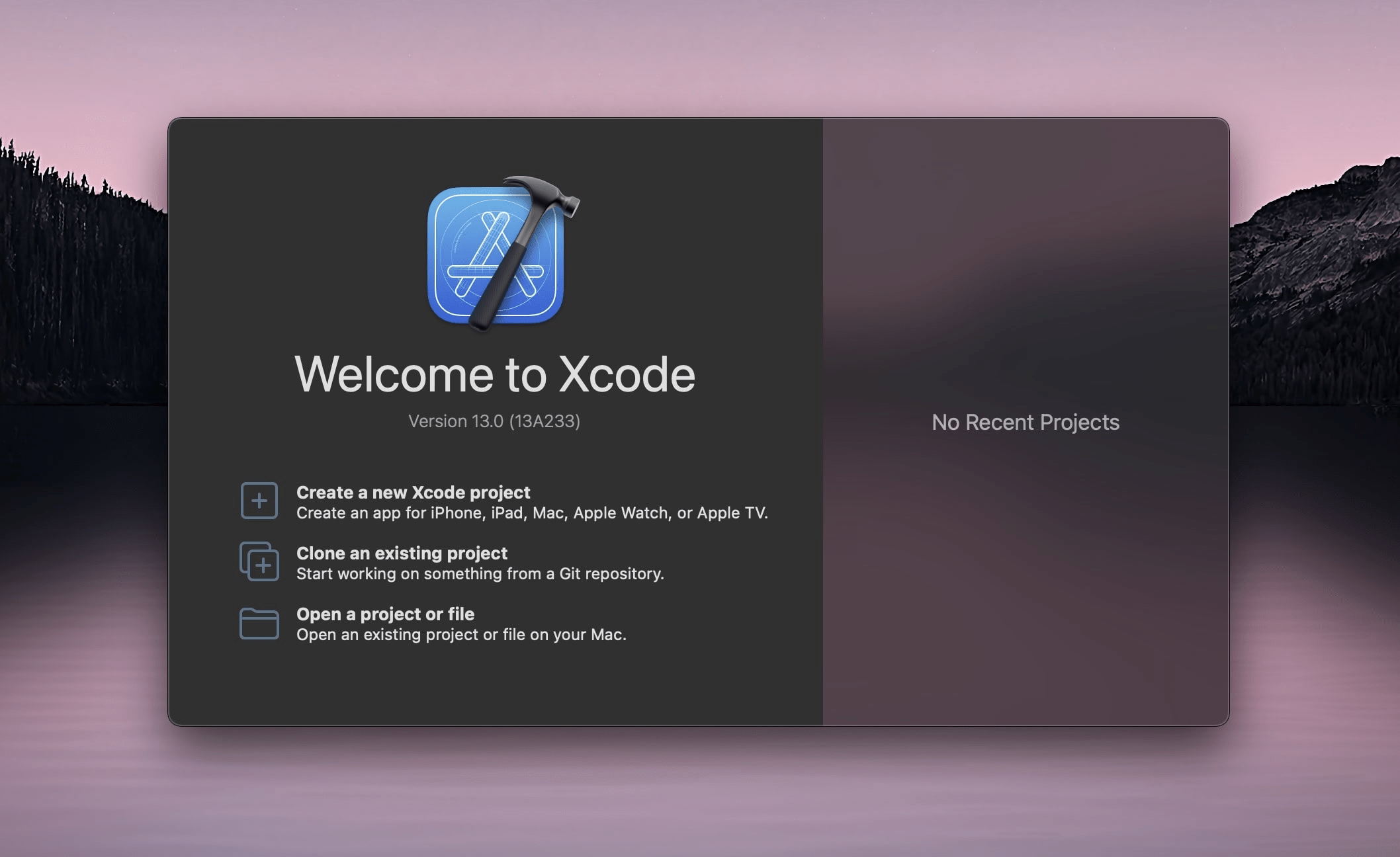Click the 'No Recent Projects' label

coord(1026,423)
